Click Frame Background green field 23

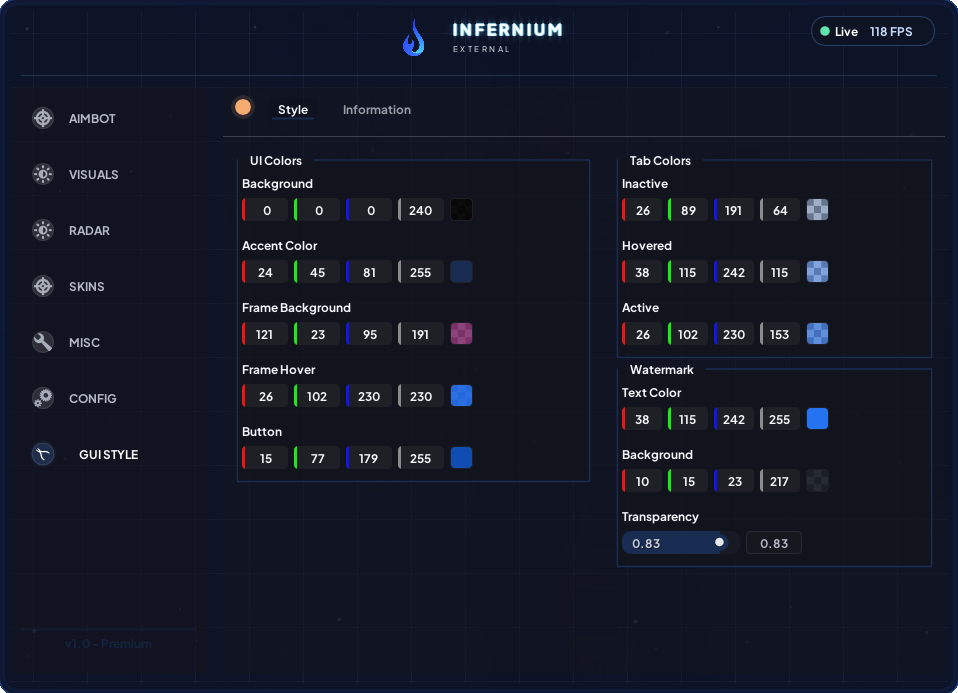click(316, 334)
